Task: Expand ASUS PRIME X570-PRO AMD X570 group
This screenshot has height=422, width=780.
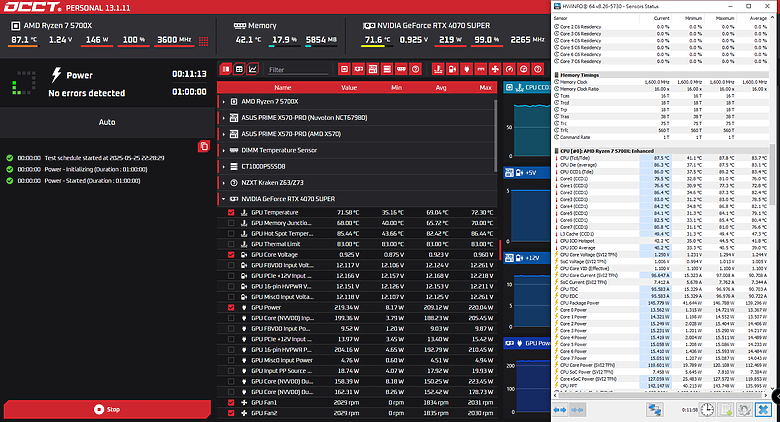Action: pos(223,134)
